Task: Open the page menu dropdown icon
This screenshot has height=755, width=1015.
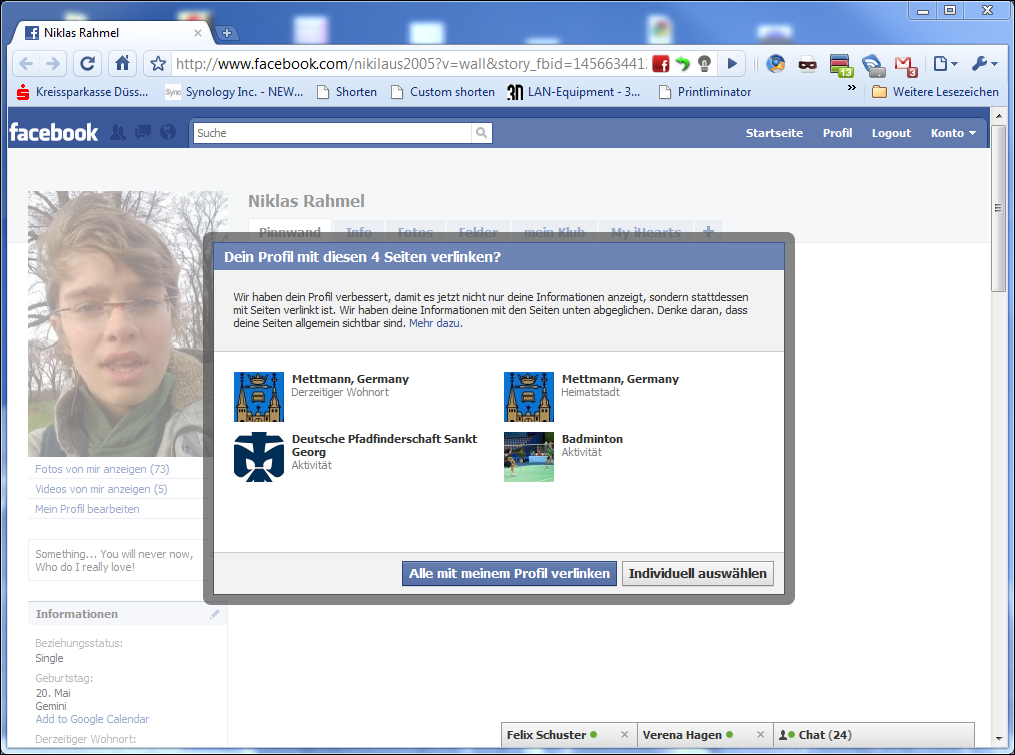Action: (945, 63)
